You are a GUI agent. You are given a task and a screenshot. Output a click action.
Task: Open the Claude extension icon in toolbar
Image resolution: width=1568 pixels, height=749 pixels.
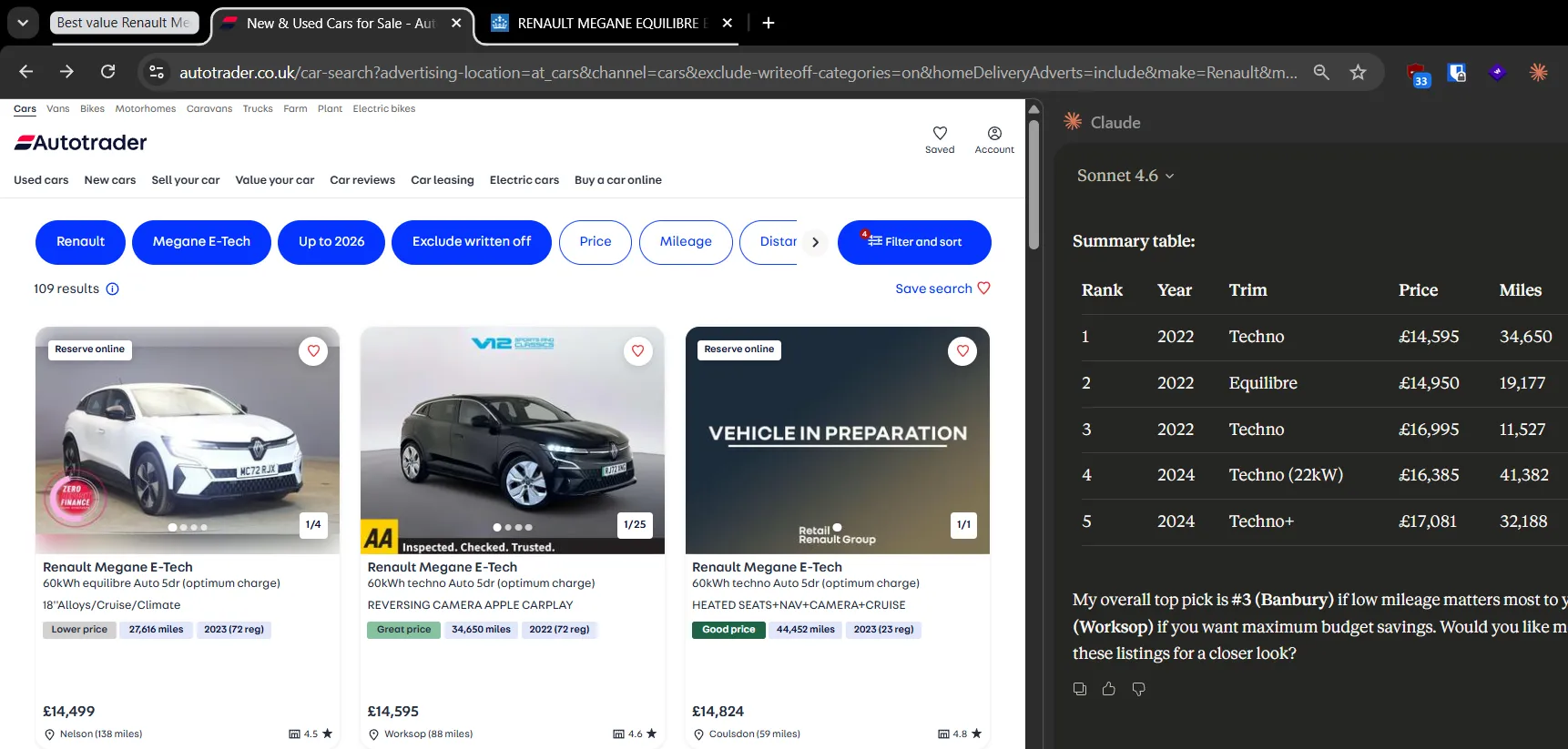coord(1538,72)
